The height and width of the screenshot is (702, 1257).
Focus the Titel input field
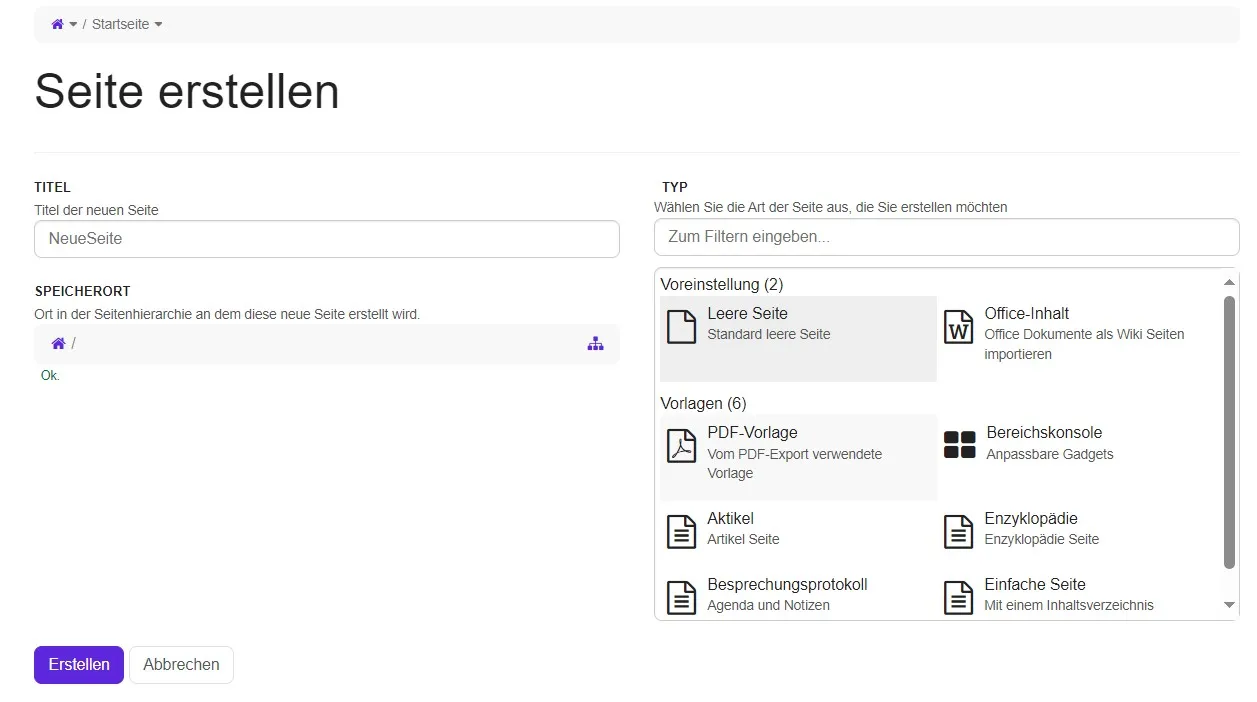(x=326, y=239)
